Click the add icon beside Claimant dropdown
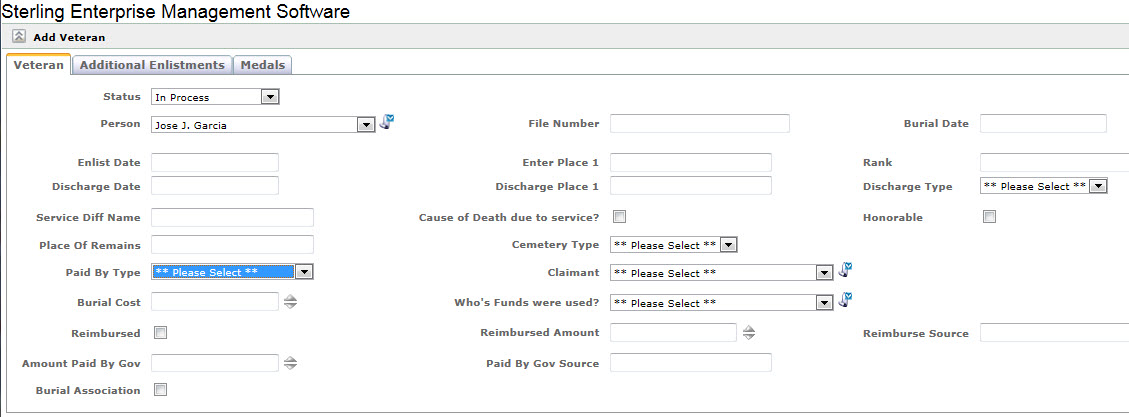Screen dimensions: 1129x417 click(x=845, y=270)
